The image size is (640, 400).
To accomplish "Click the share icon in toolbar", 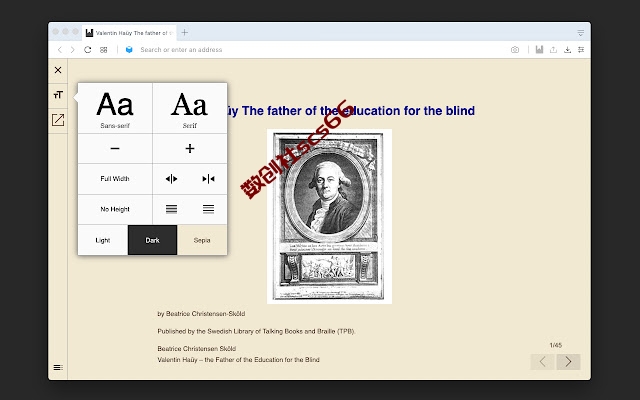I will [x=553, y=50].
